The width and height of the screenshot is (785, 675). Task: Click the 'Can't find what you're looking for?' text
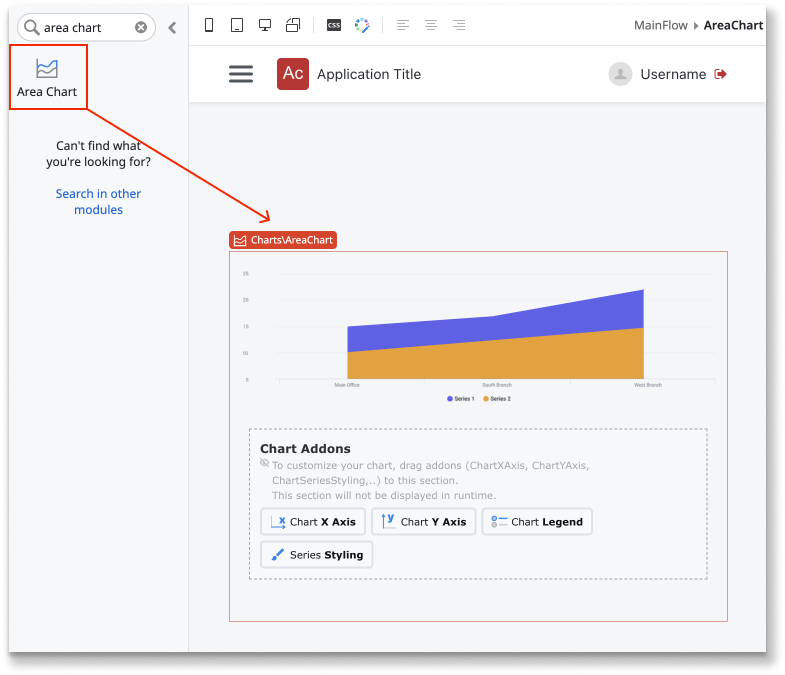(x=98, y=154)
